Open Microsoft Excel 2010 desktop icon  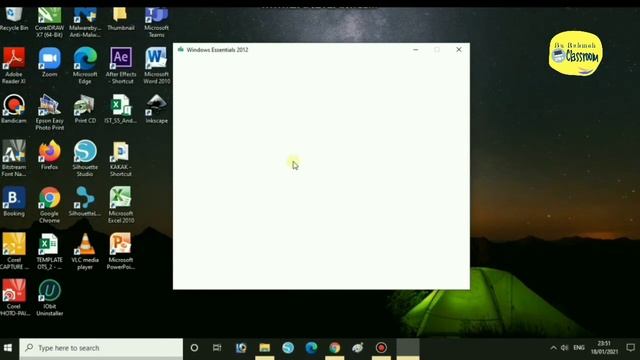click(x=121, y=204)
